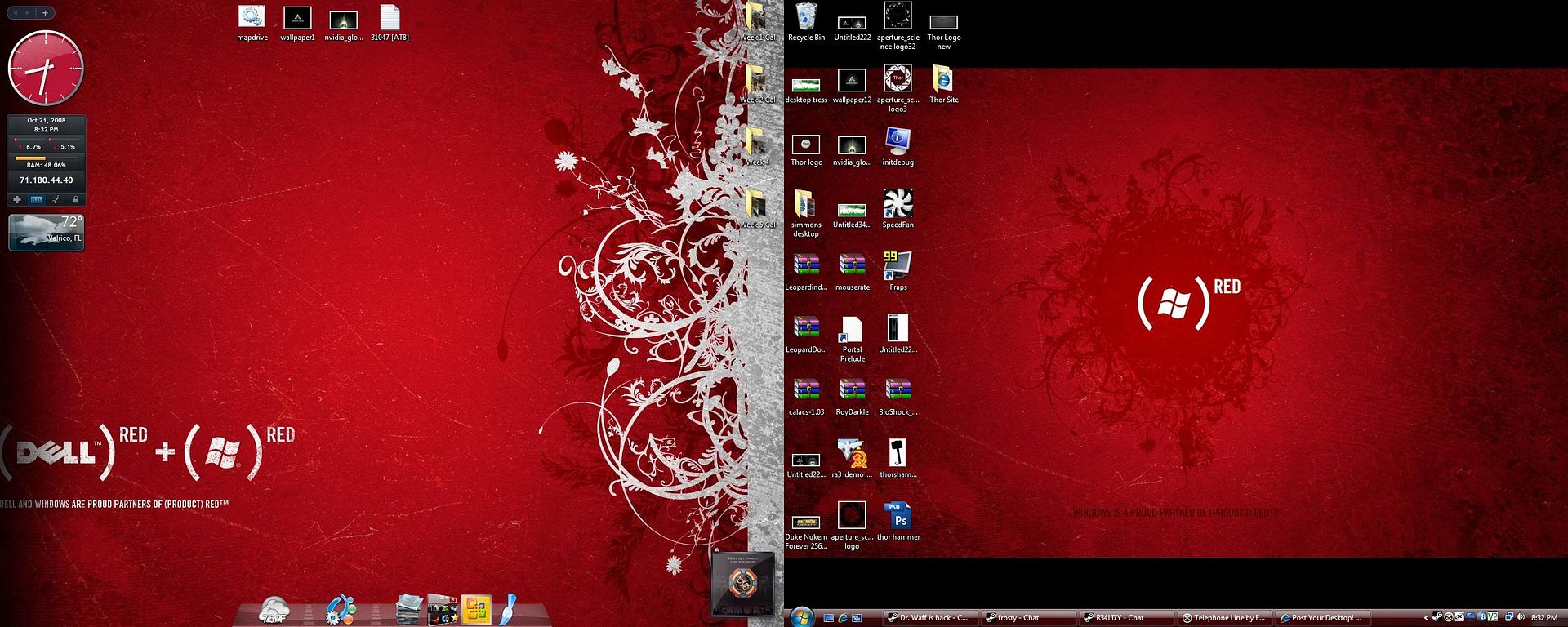Image resolution: width=1568 pixels, height=627 pixels.
Task: Click the next gadgets arrow in sidebar
Action: click(29, 12)
